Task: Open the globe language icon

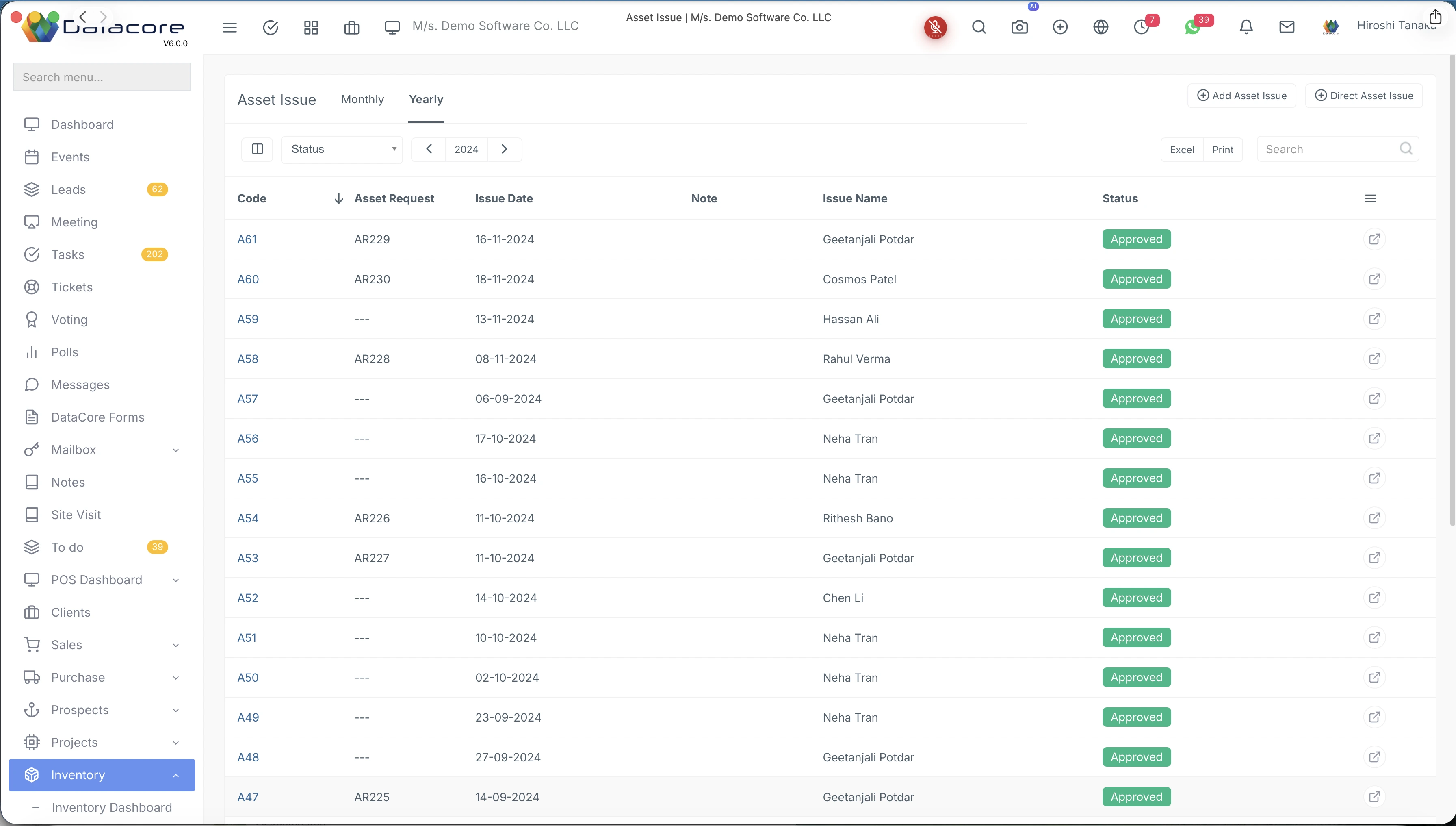Action: (x=1101, y=27)
